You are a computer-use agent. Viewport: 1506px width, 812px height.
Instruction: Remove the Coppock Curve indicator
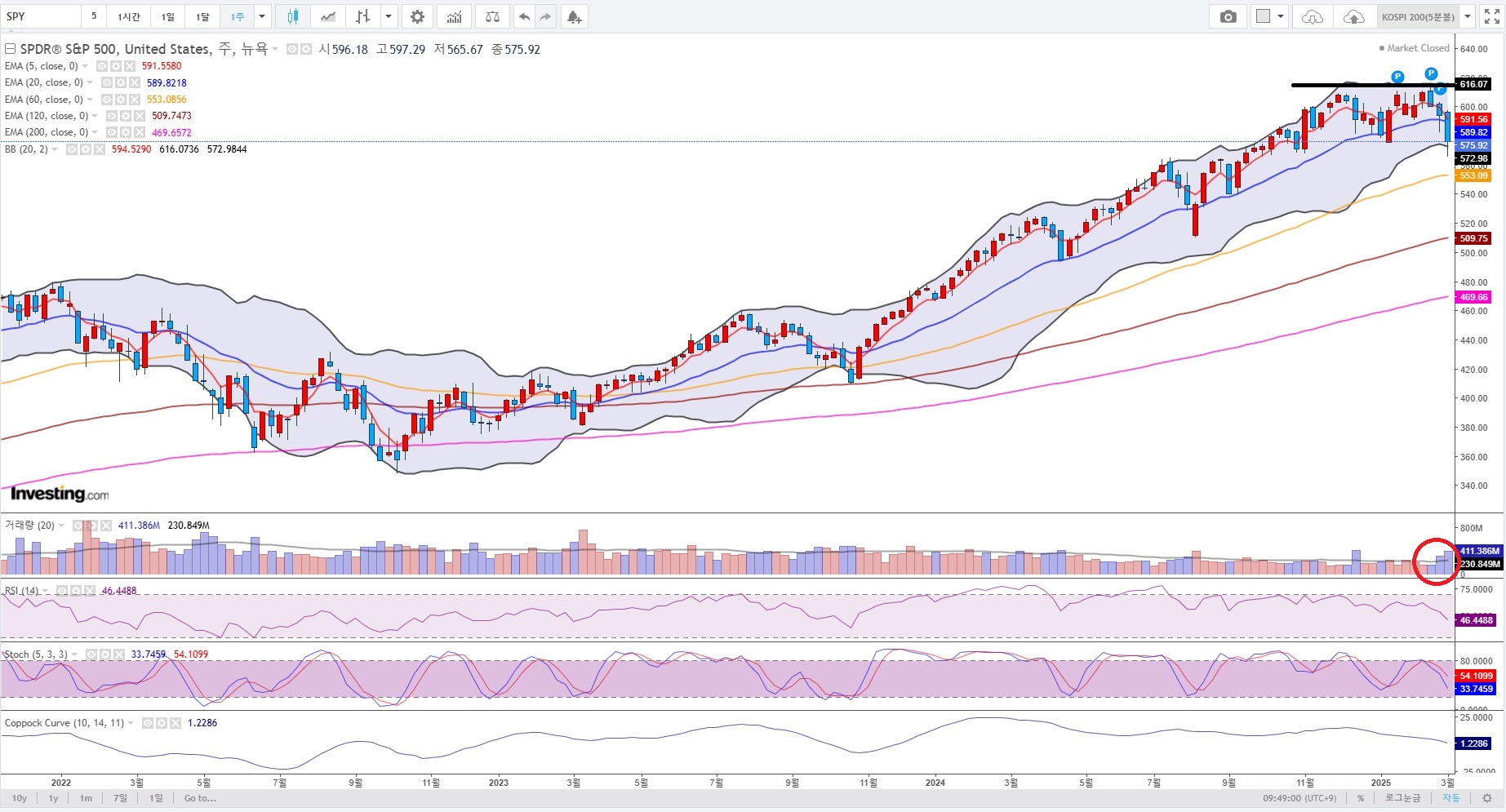point(175,723)
